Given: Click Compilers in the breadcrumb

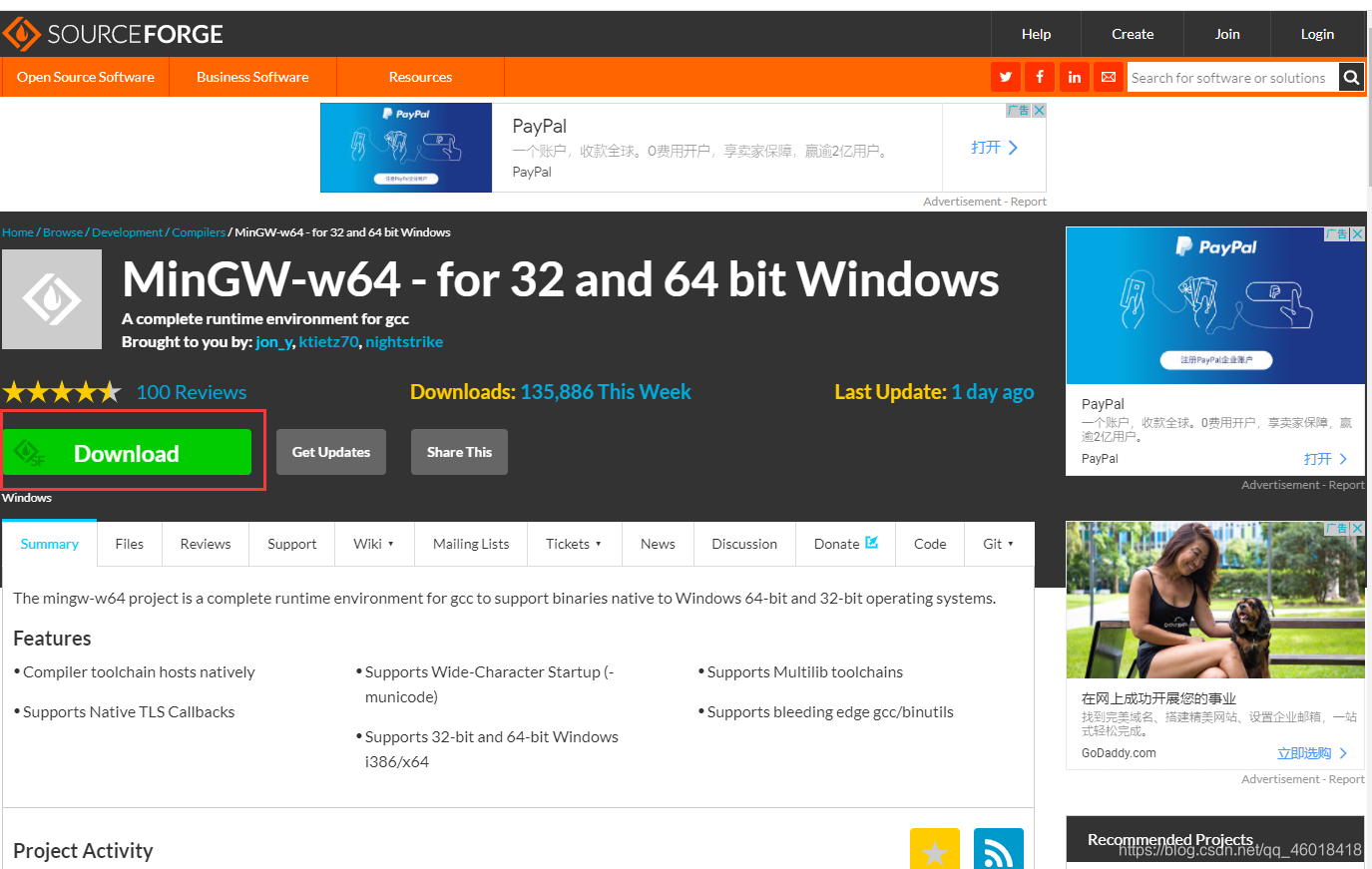Looking at the screenshot, I should point(199,232).
